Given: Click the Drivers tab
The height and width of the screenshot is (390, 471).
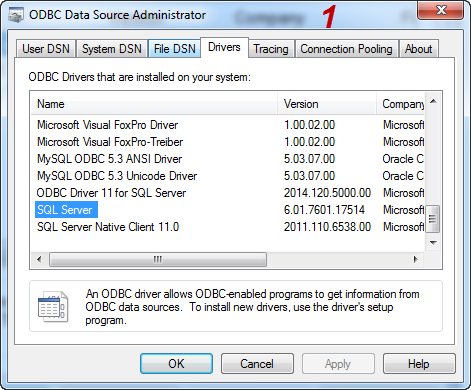Looking at the screenshot, I should click(x=224, y=47).
